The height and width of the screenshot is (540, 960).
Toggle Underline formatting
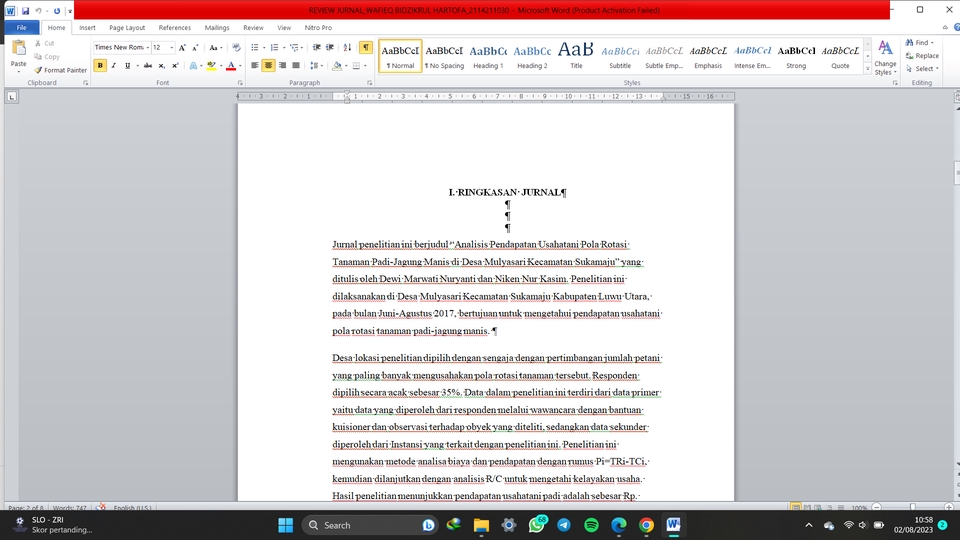(127, 66)
